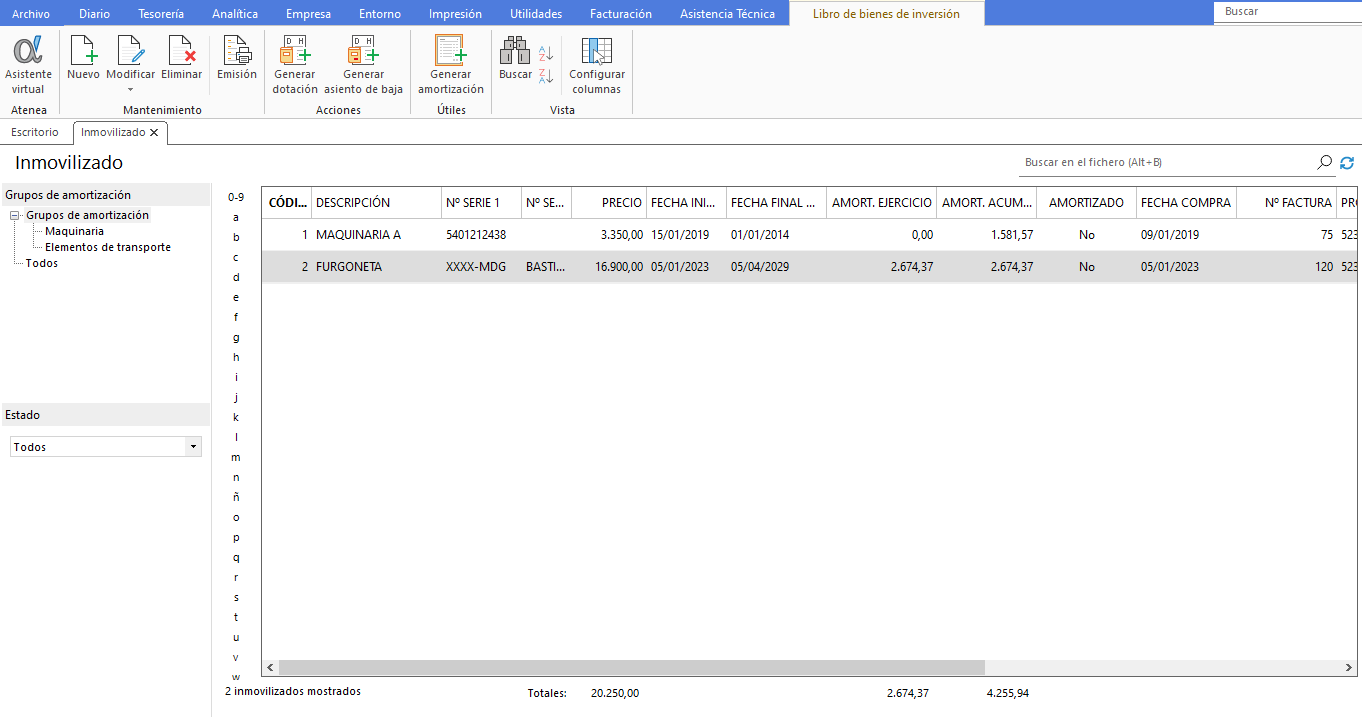
Task: Click the magnifier icon in file search
Action: [1325, 162]
